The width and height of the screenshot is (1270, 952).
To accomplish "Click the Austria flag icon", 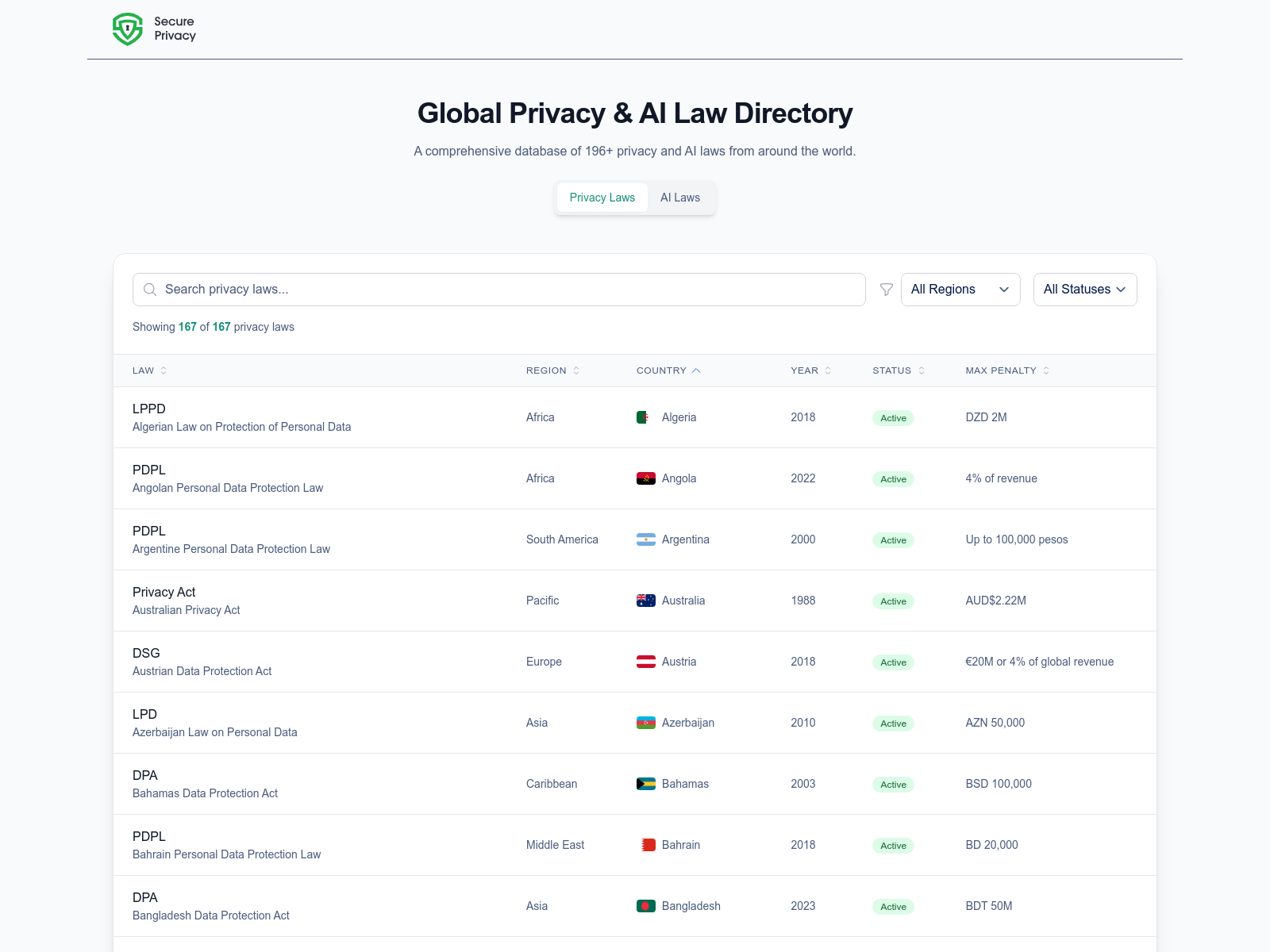I will click(645, 661).
